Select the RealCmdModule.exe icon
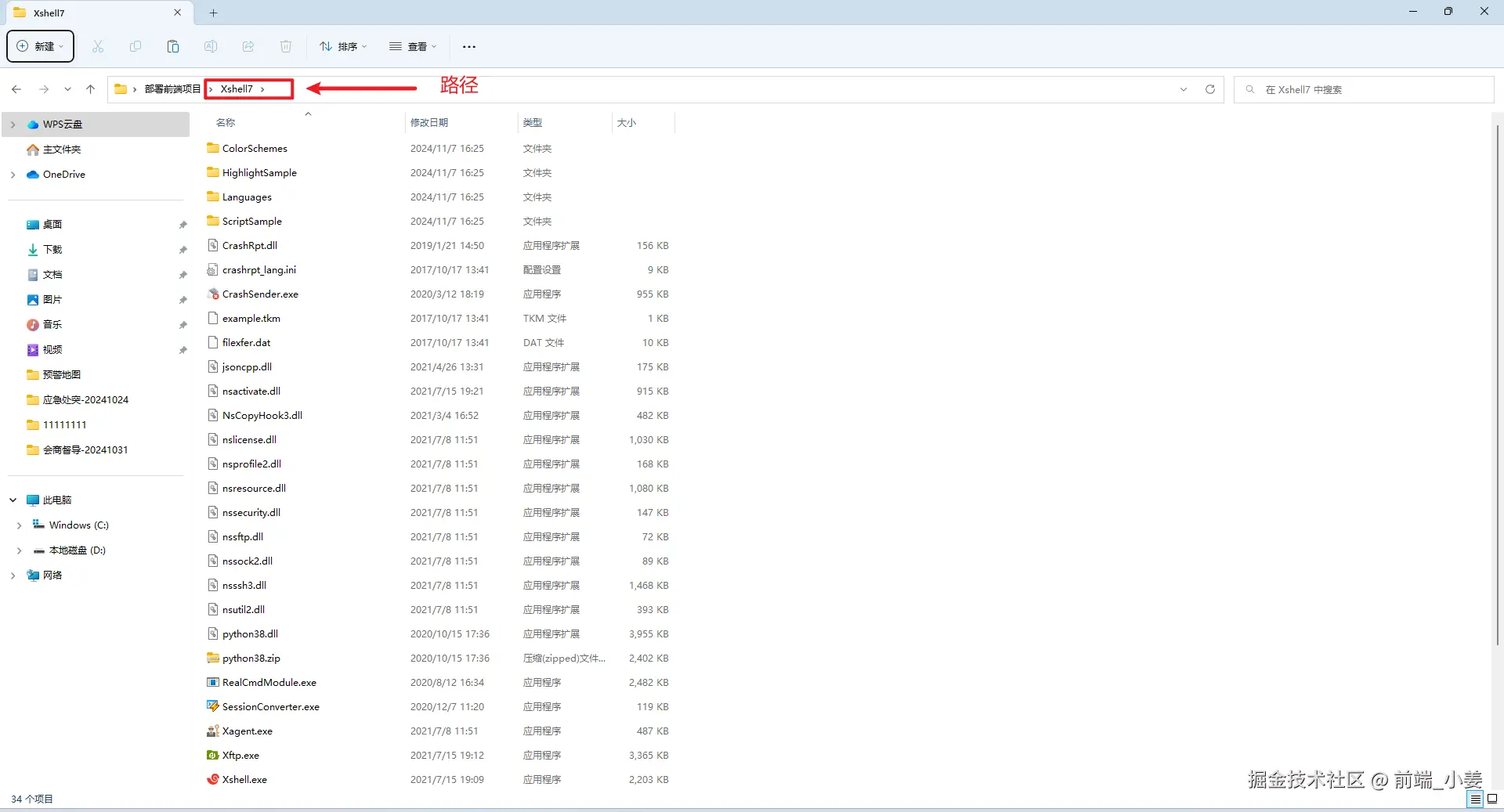 (x=213, y=682)
